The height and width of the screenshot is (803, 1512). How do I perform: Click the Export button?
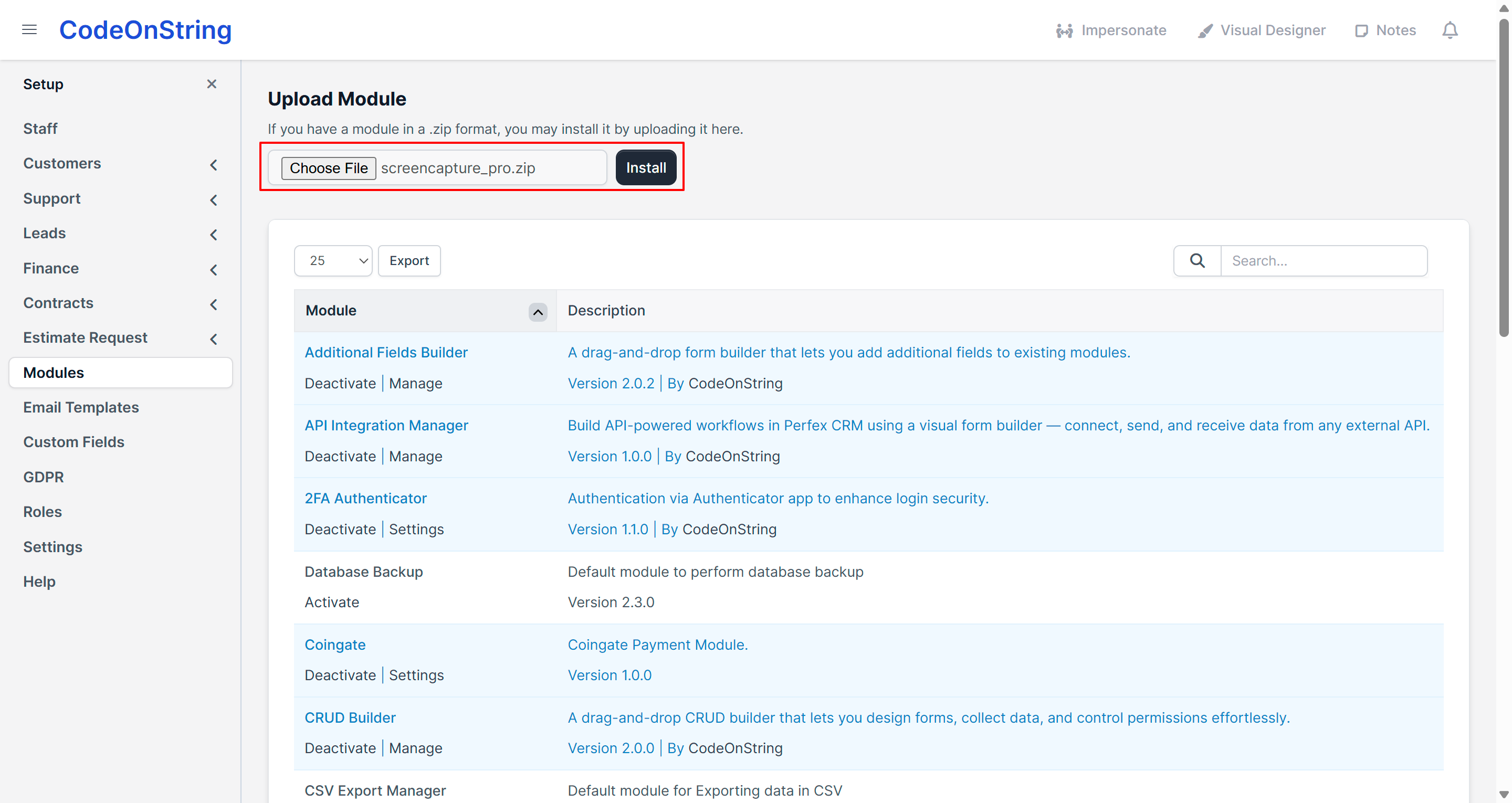(409, 261)
